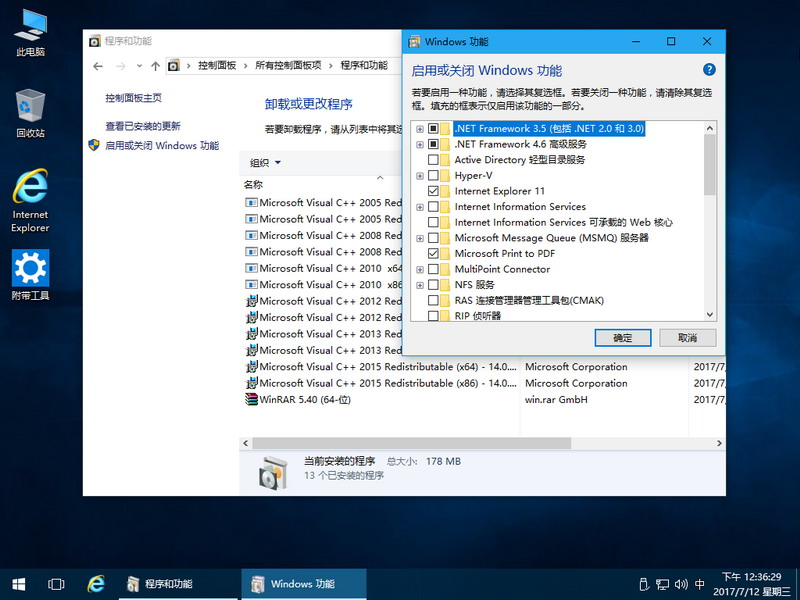Open recent locations dropdown arrow
The image size is (800, 600).
point(139,66)
